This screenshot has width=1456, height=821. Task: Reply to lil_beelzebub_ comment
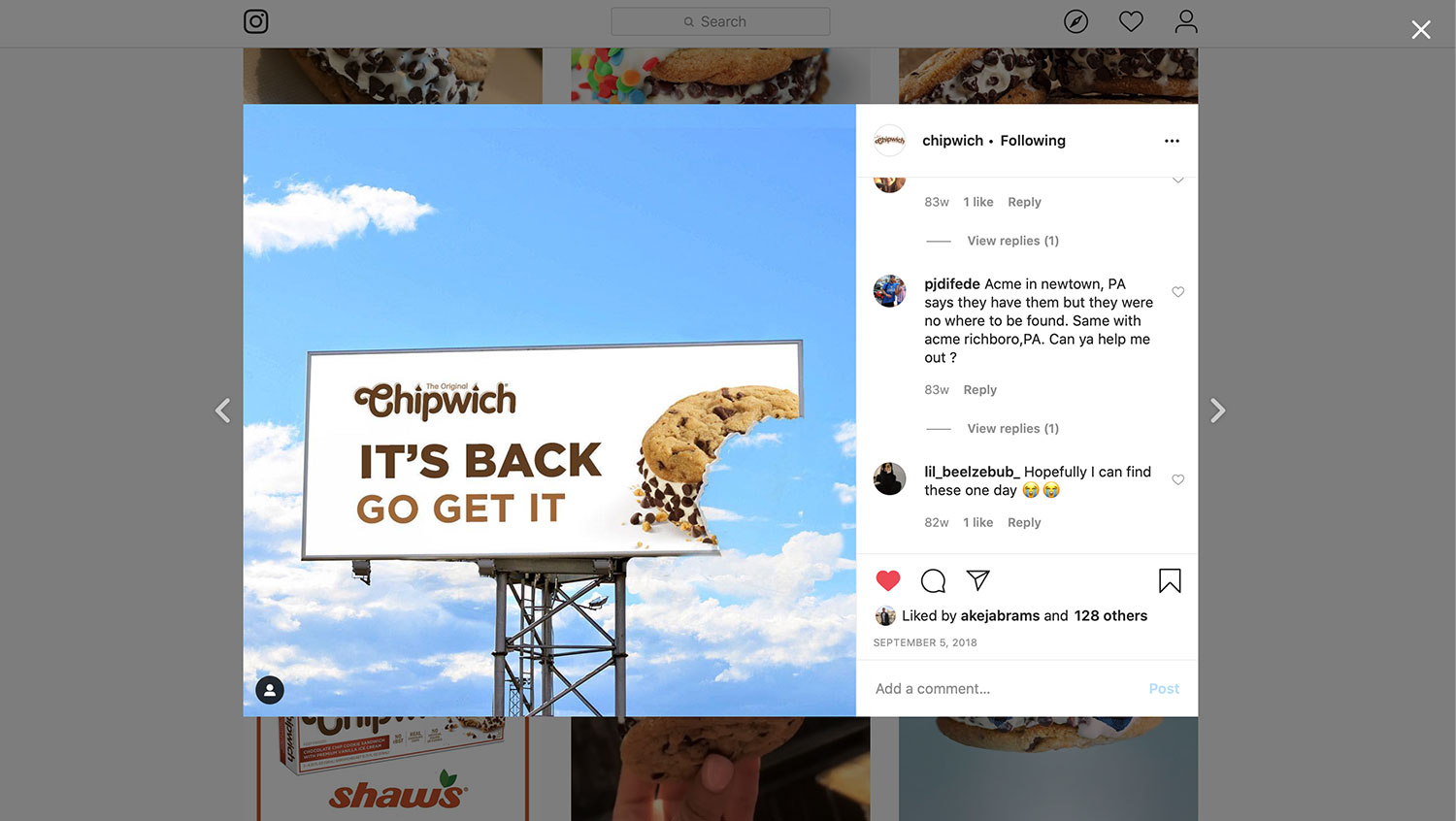pyautogui.click(x=1024, y=522)
